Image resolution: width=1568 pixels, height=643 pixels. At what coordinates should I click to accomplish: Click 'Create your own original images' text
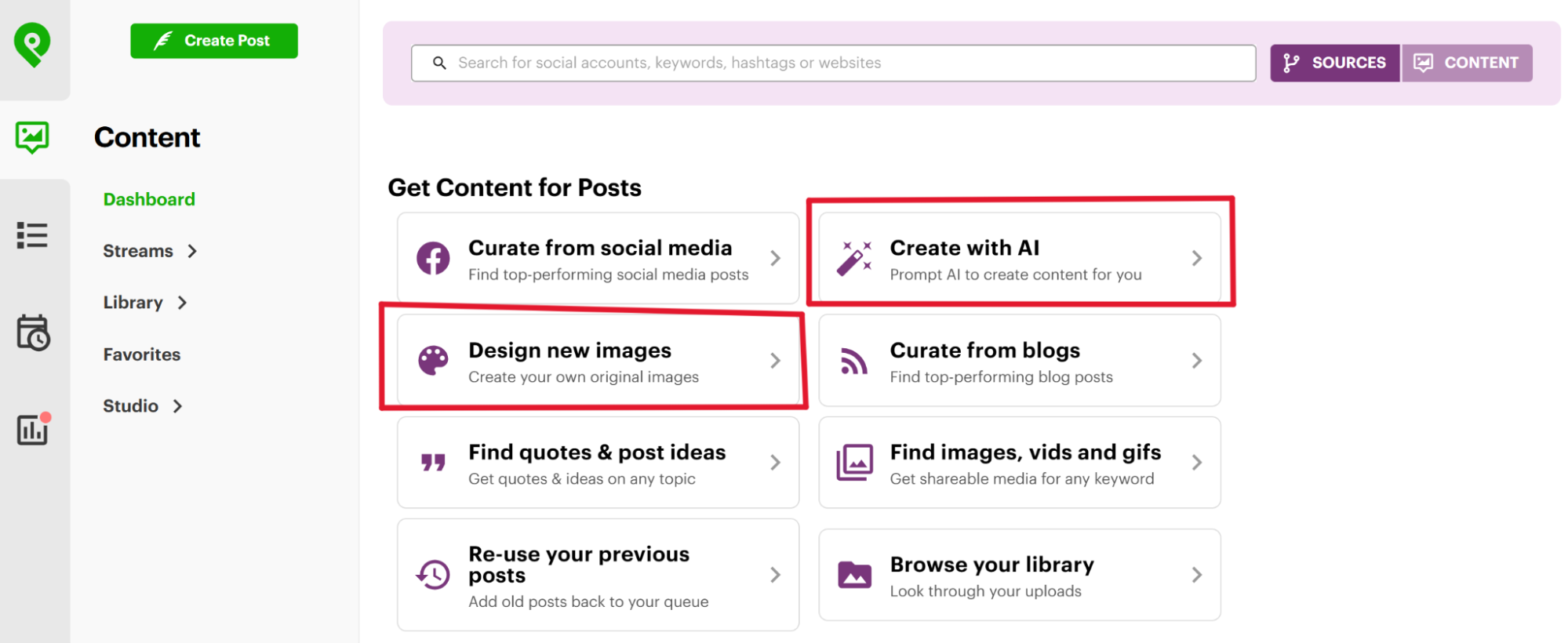pyautogui.click(x=584, y=377)
